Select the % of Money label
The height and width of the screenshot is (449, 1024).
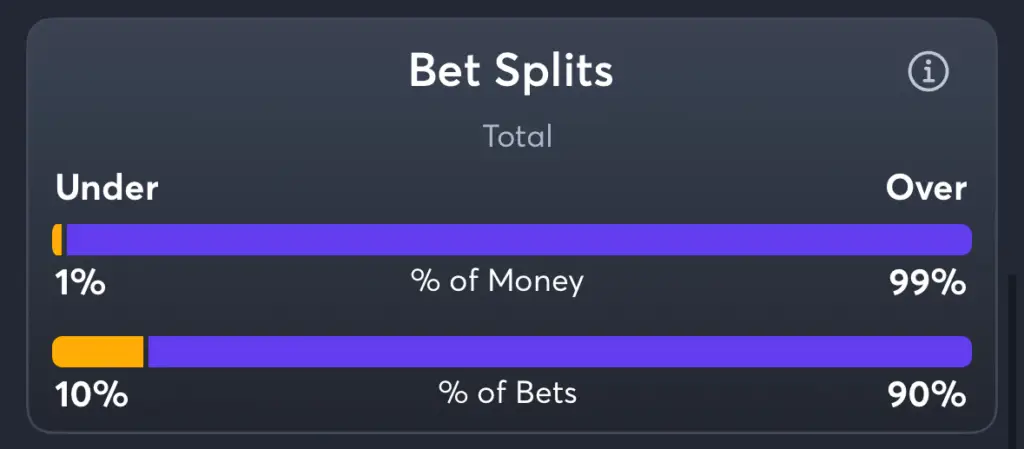point(497,281)
